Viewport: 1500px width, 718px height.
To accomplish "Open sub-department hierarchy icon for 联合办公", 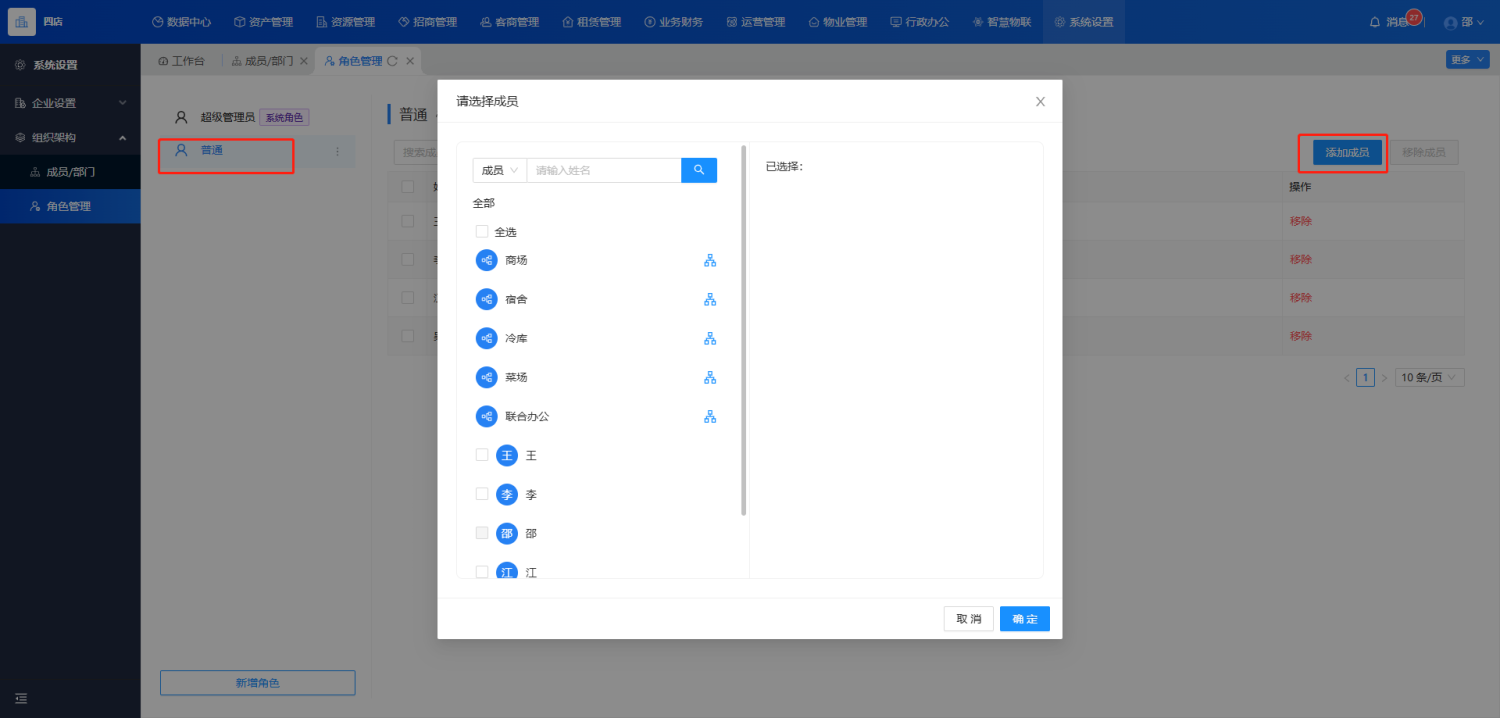I will [710, 416].
